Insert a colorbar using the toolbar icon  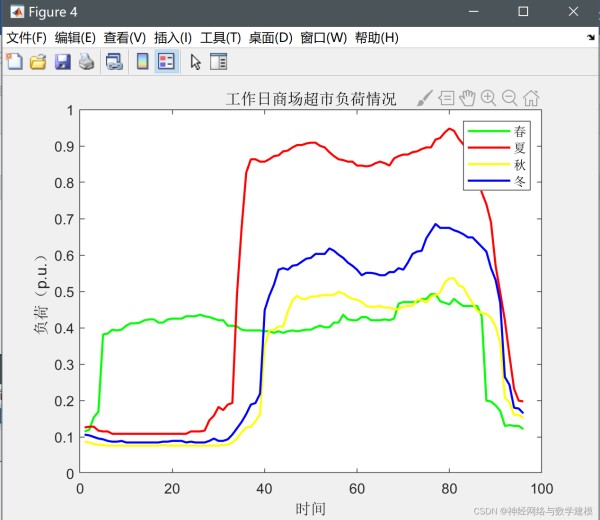coord(142,62)
